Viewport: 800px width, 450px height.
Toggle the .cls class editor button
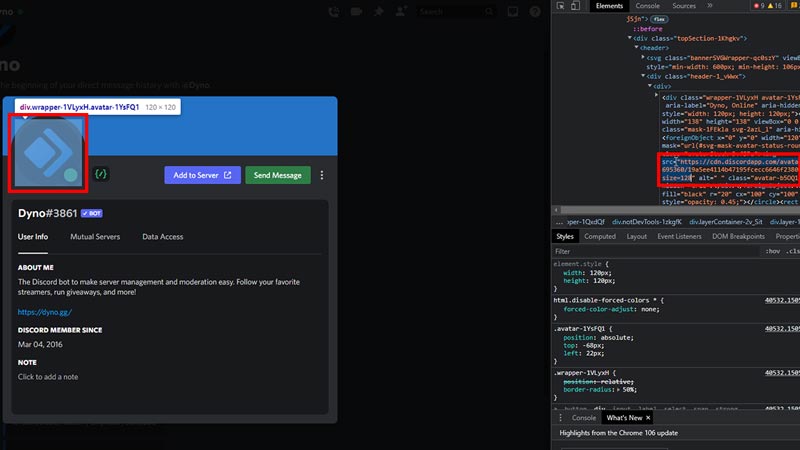click(792, 251)
